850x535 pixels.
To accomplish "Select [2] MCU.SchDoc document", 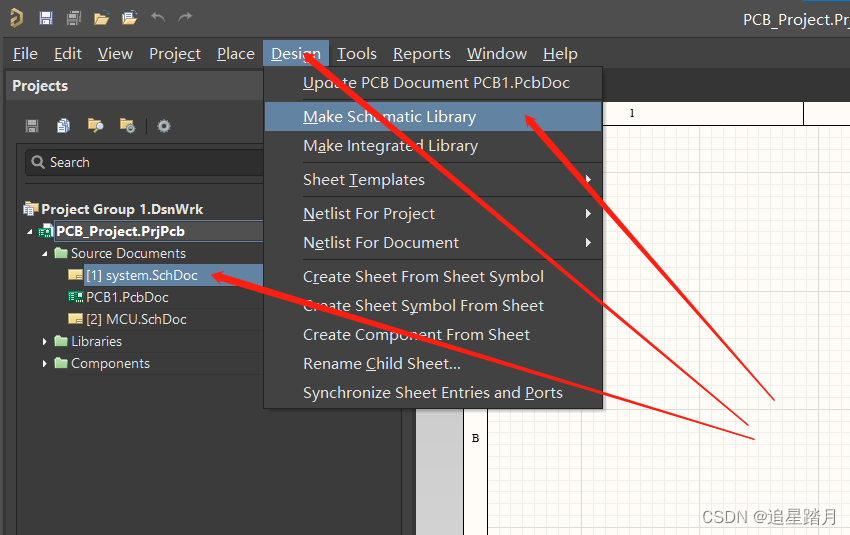I will coord(136,320).
